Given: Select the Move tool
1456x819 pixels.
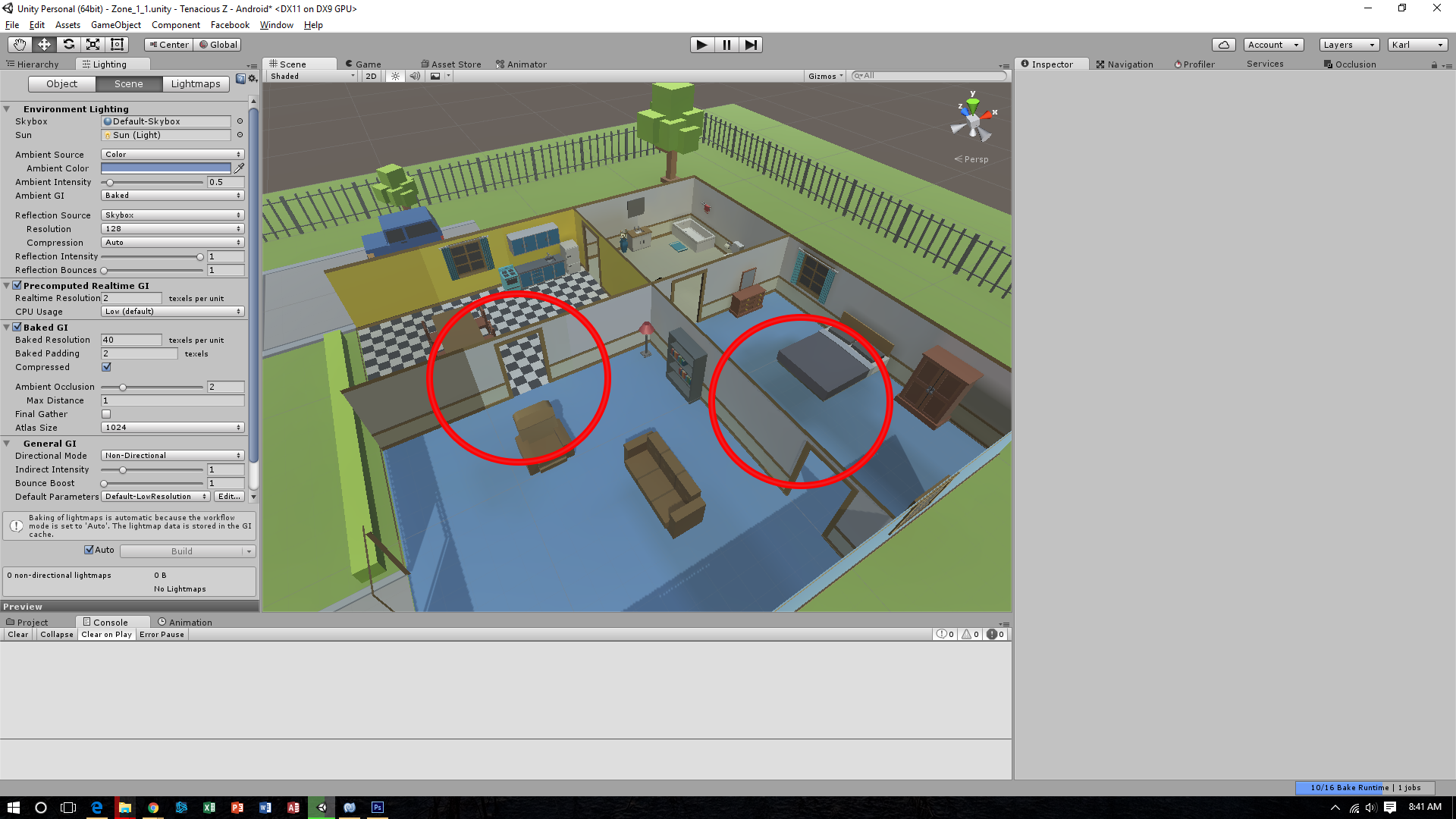Looking at the screenshot, I should pyautogui.click(x=44, y=45).
